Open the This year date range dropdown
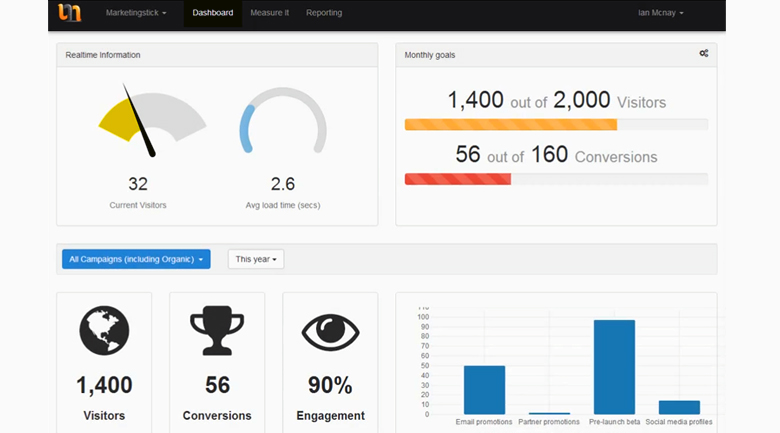780x433 pixels. 256,259
